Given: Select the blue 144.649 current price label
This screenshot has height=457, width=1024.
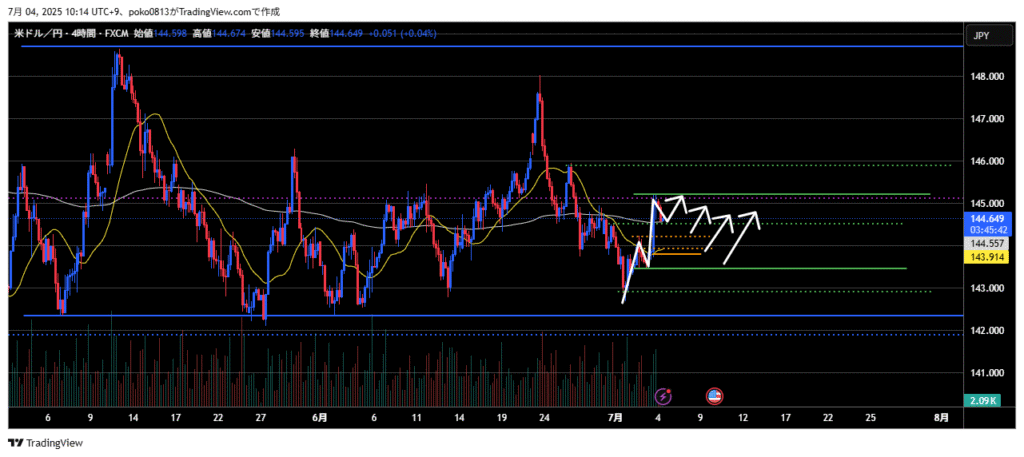Looking at the screenshot, I should 987,218.
